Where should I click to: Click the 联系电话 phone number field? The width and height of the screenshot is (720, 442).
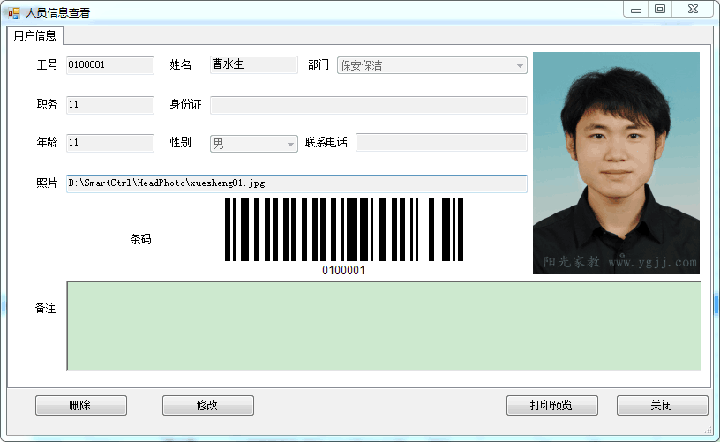[441, 143]
